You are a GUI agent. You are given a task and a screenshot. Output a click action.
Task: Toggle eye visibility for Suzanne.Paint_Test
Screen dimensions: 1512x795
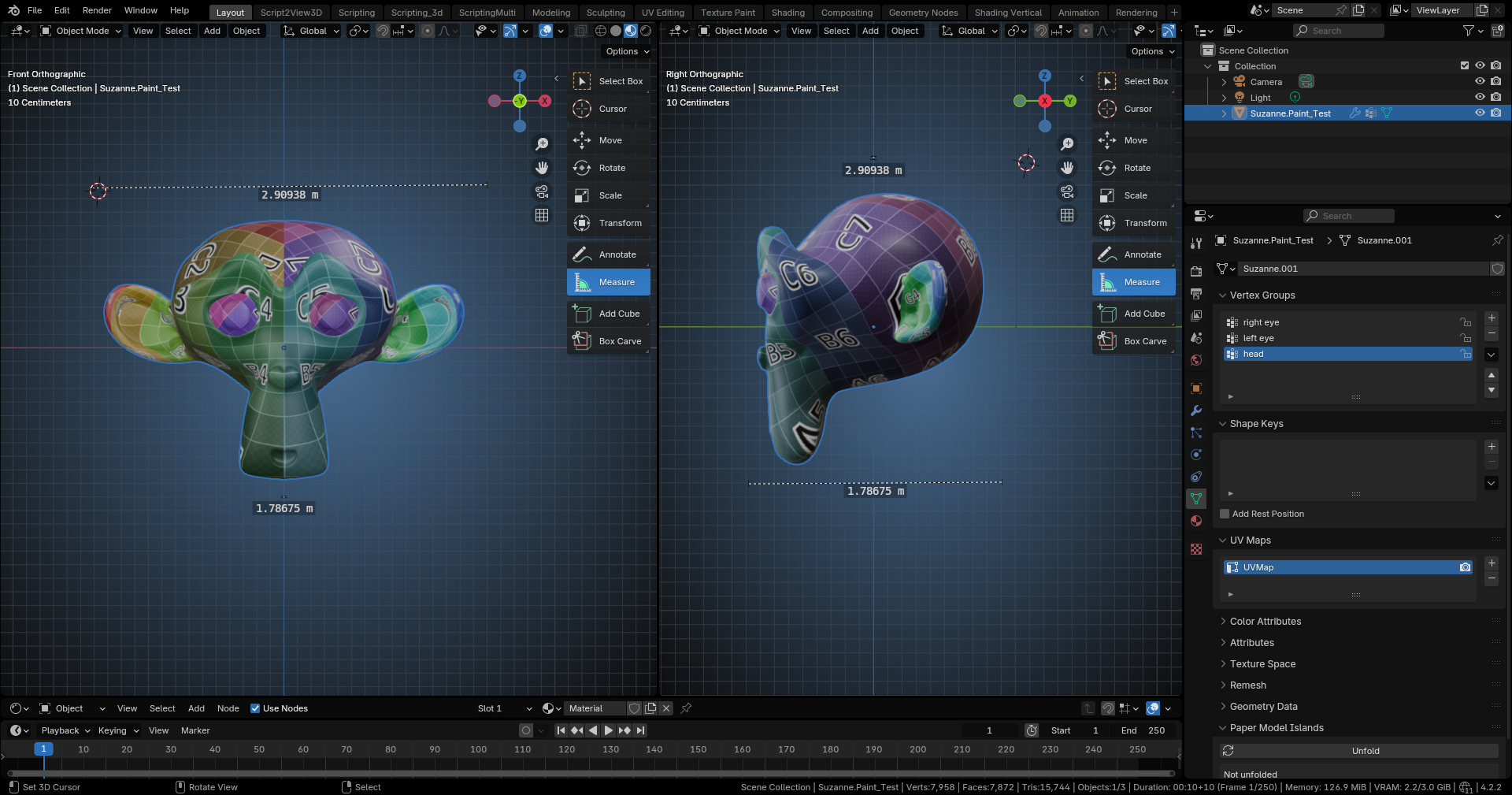pyautogui.click(x=1480, y=113)
